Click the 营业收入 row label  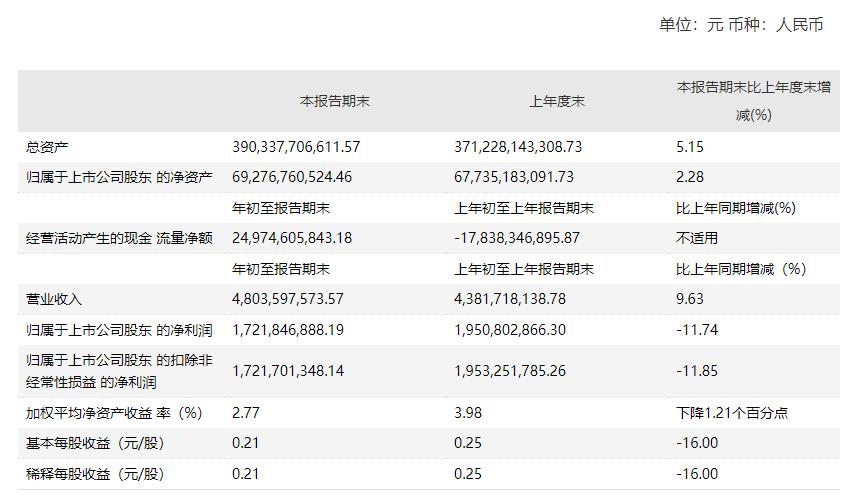coord(54,299)
